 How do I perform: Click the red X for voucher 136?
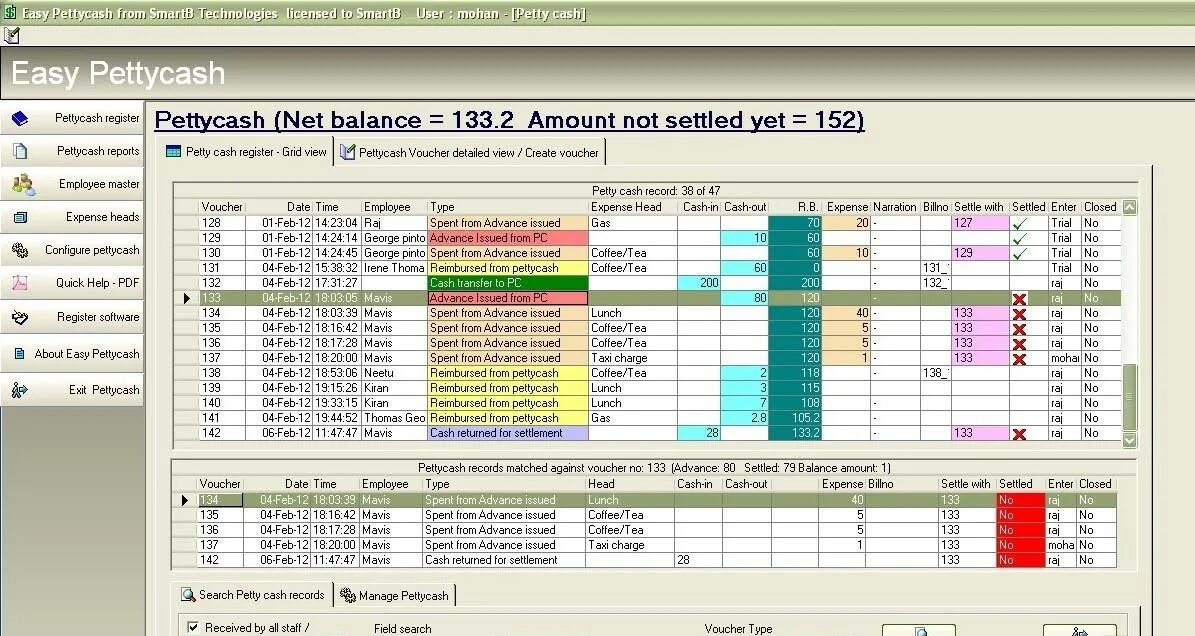pyautogui.click(x=1020, y=344)
